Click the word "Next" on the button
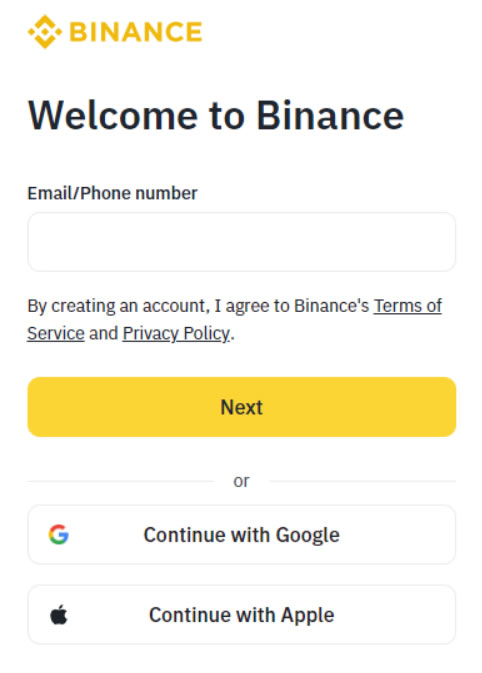482x673 pixels. 241,407
